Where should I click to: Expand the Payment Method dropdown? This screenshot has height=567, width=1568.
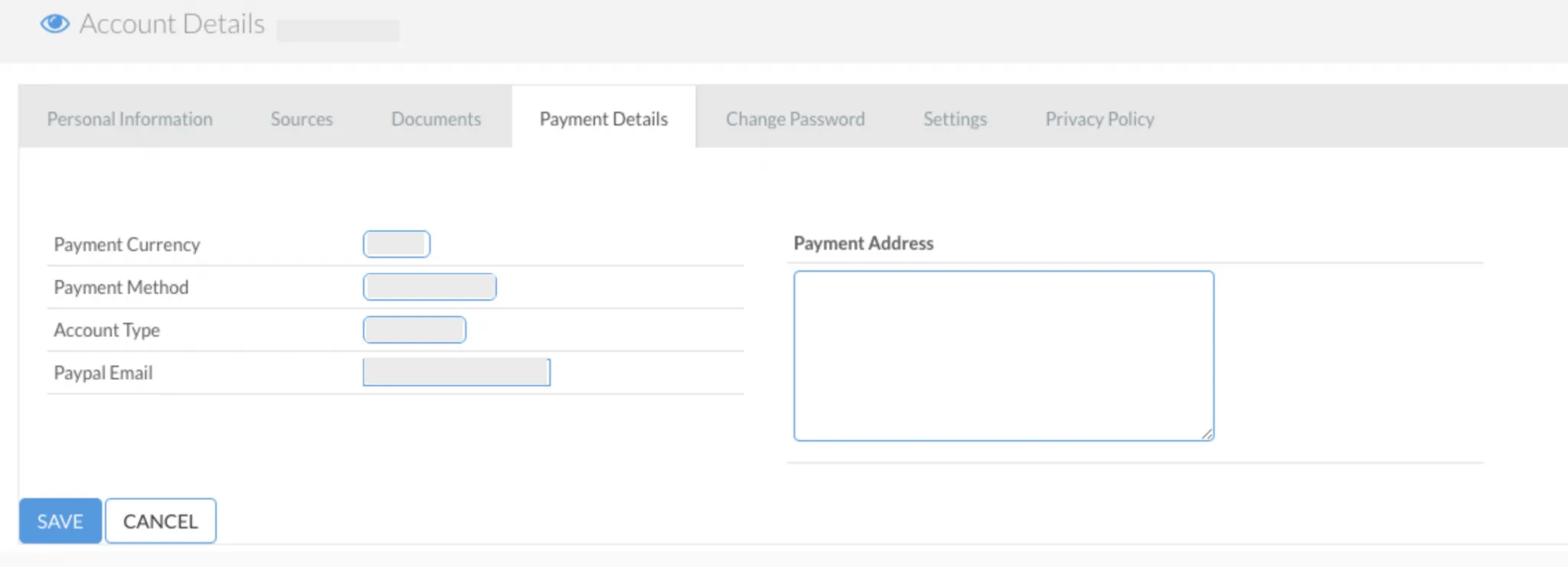pyautogui.click(x=430, y=287)
